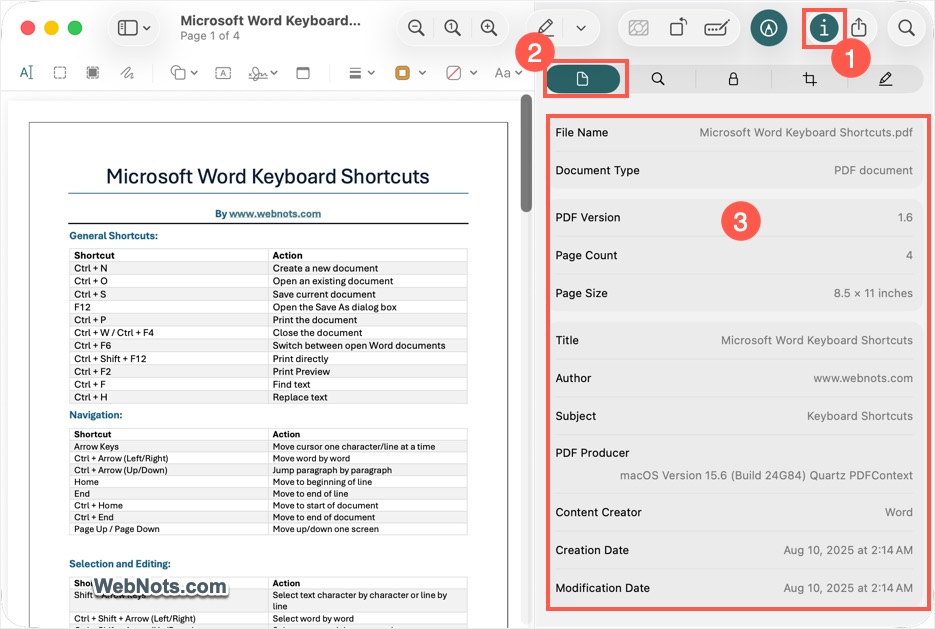This screenshot has height=629, width=935.
Task: Select the highlight pen tool
Action: pyautogui.click(x=545, y=28)
